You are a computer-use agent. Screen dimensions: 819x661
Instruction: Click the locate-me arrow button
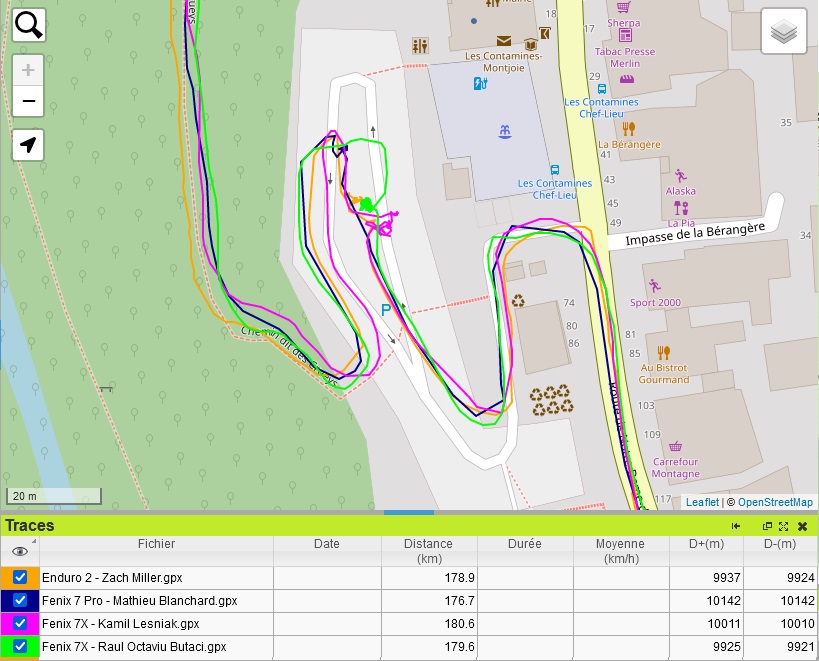[x=29, y=145]
